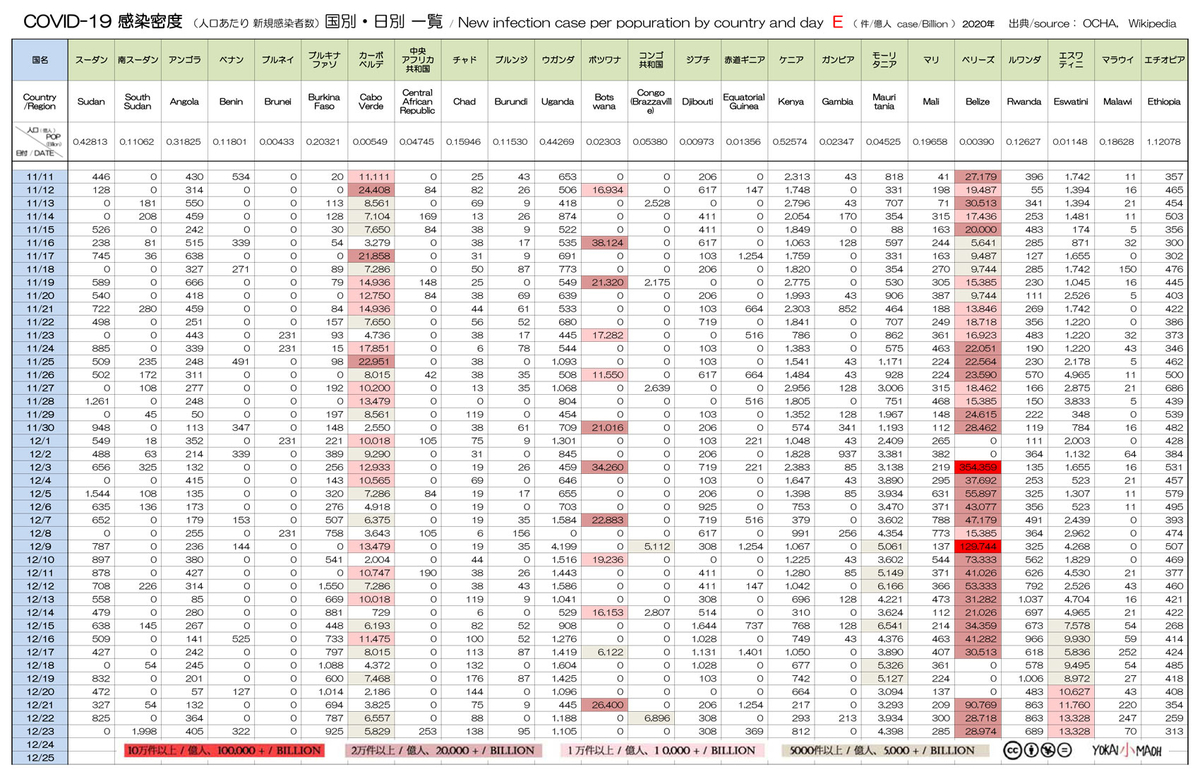Click Belize cell 354,359 on 12/3
1200x772 pixels.
977,466
